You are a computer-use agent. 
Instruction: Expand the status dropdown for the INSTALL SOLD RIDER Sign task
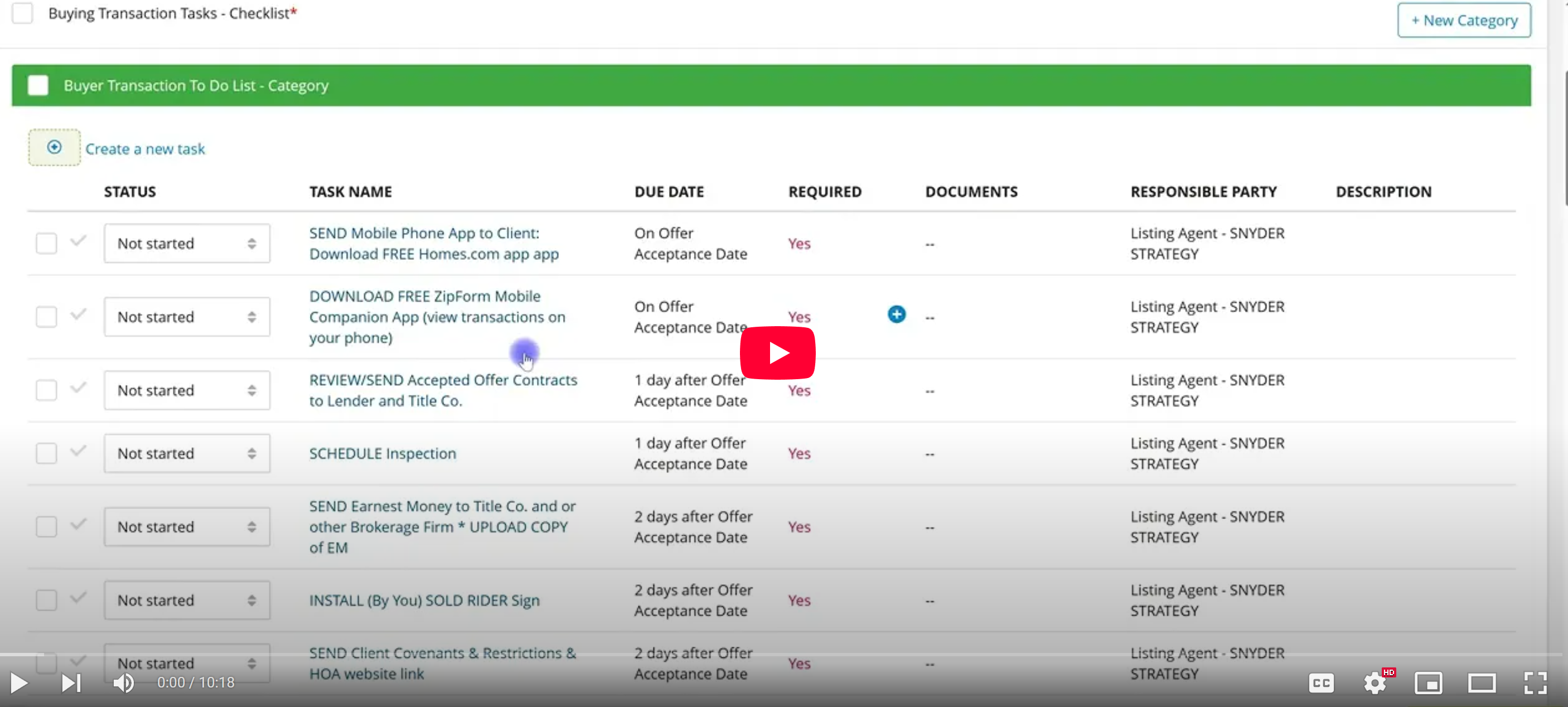pos(186,600)
